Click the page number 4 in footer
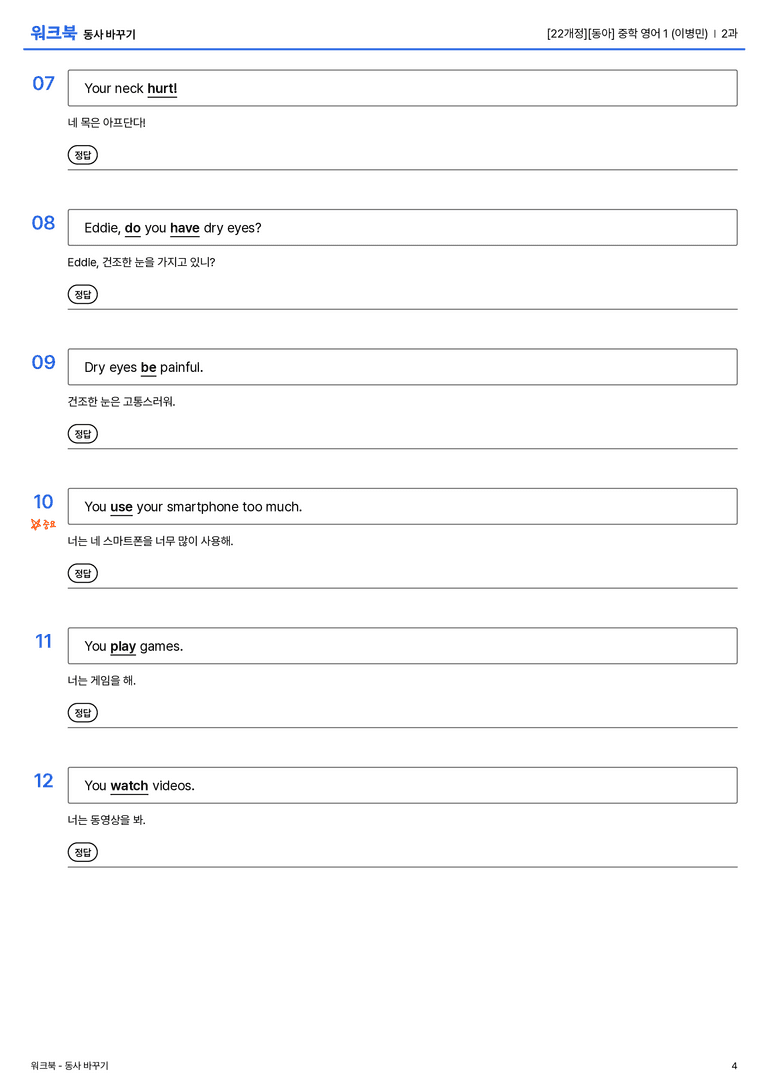 coord(734,1066)
